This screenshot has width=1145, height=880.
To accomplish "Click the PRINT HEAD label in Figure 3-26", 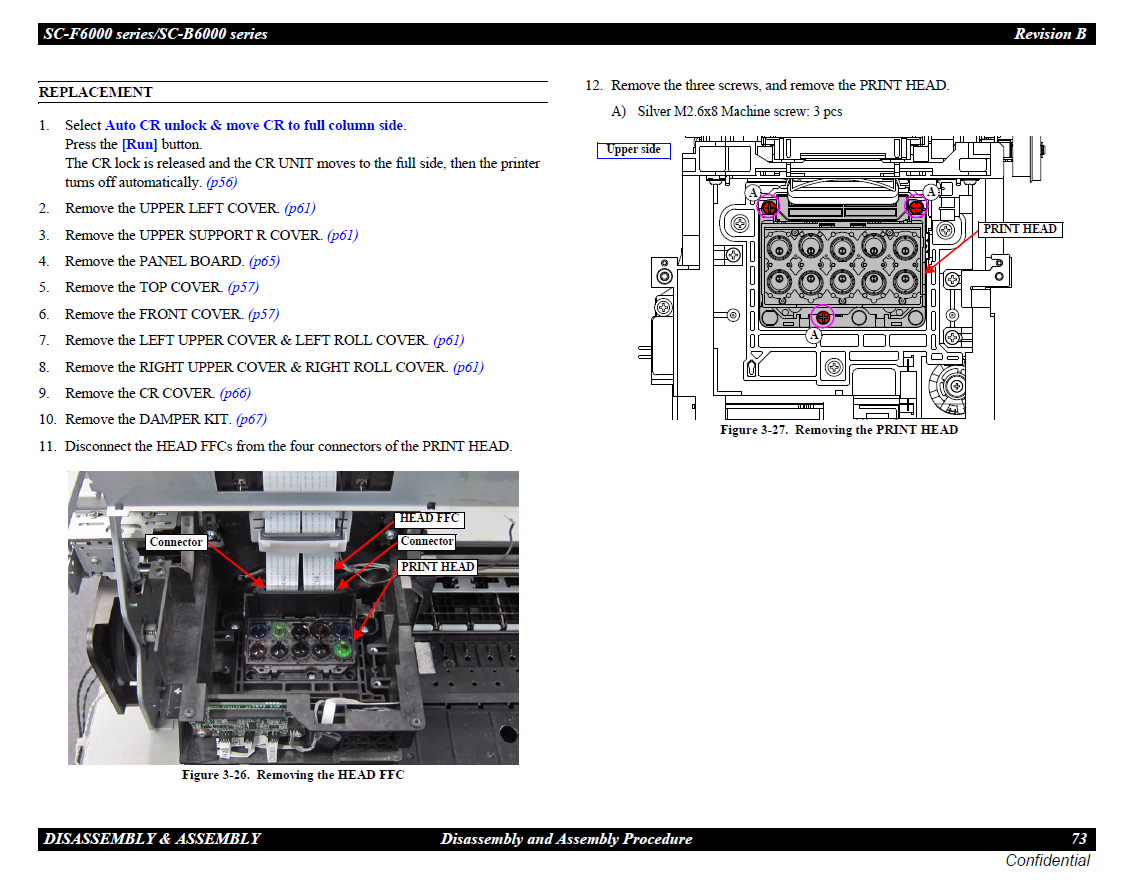I will (x=437, y=567).
